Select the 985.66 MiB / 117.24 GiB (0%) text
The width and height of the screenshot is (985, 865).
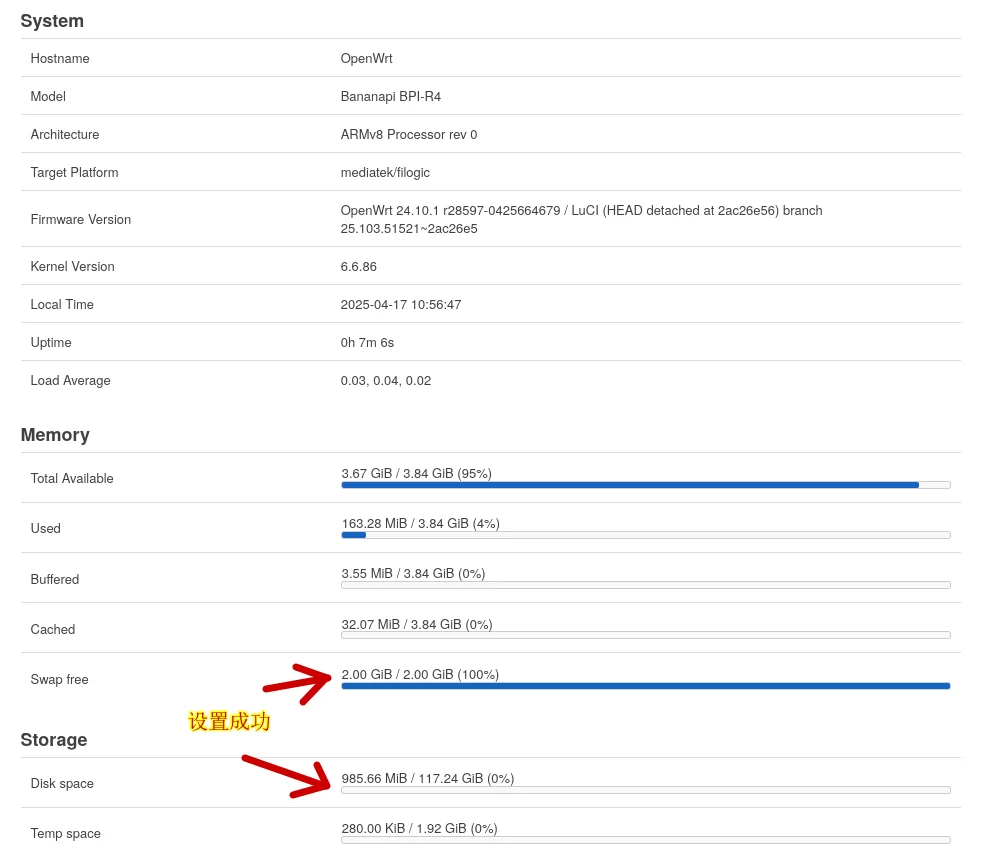pos(428,778)
